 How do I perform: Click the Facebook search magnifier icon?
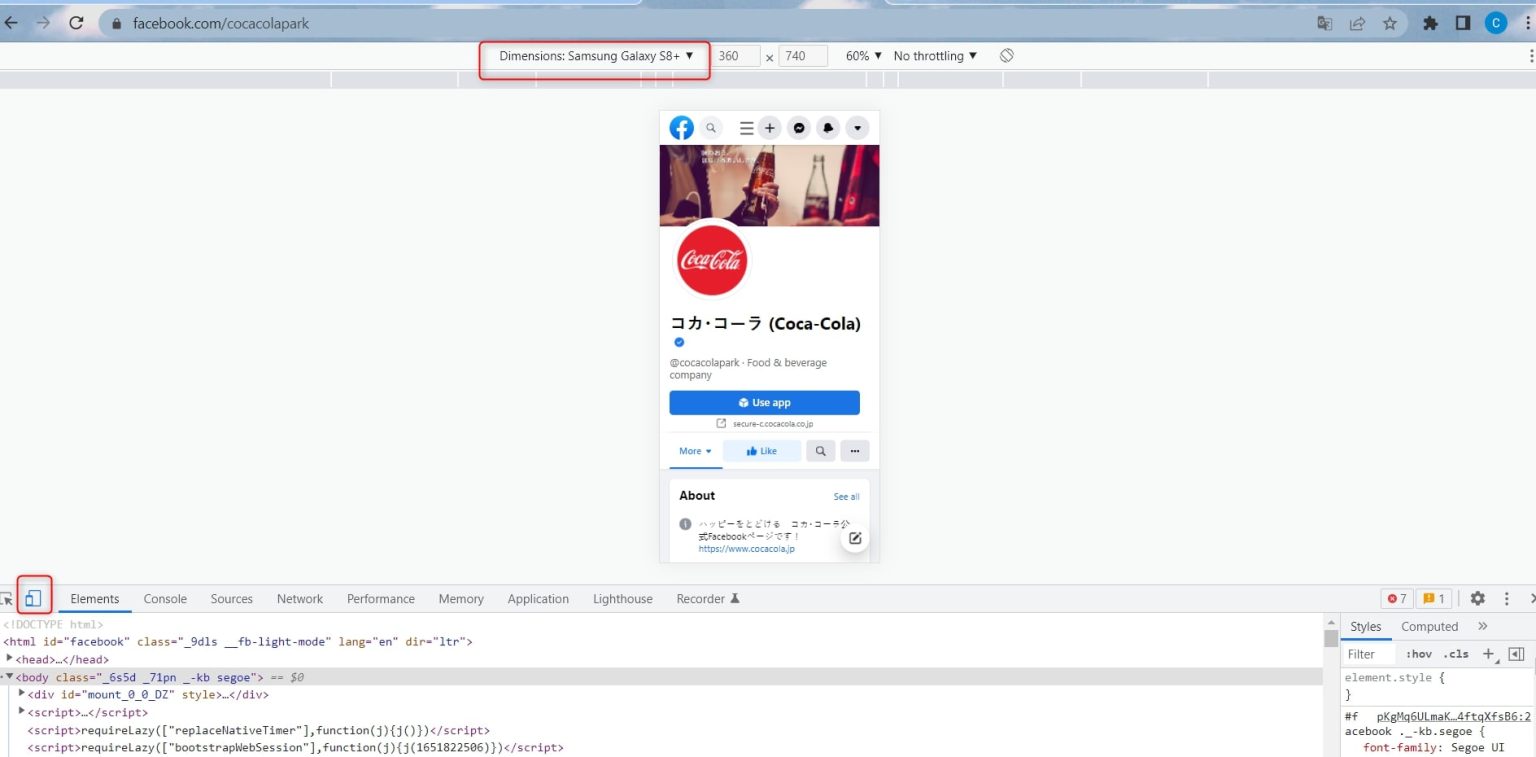coord(710,128)
